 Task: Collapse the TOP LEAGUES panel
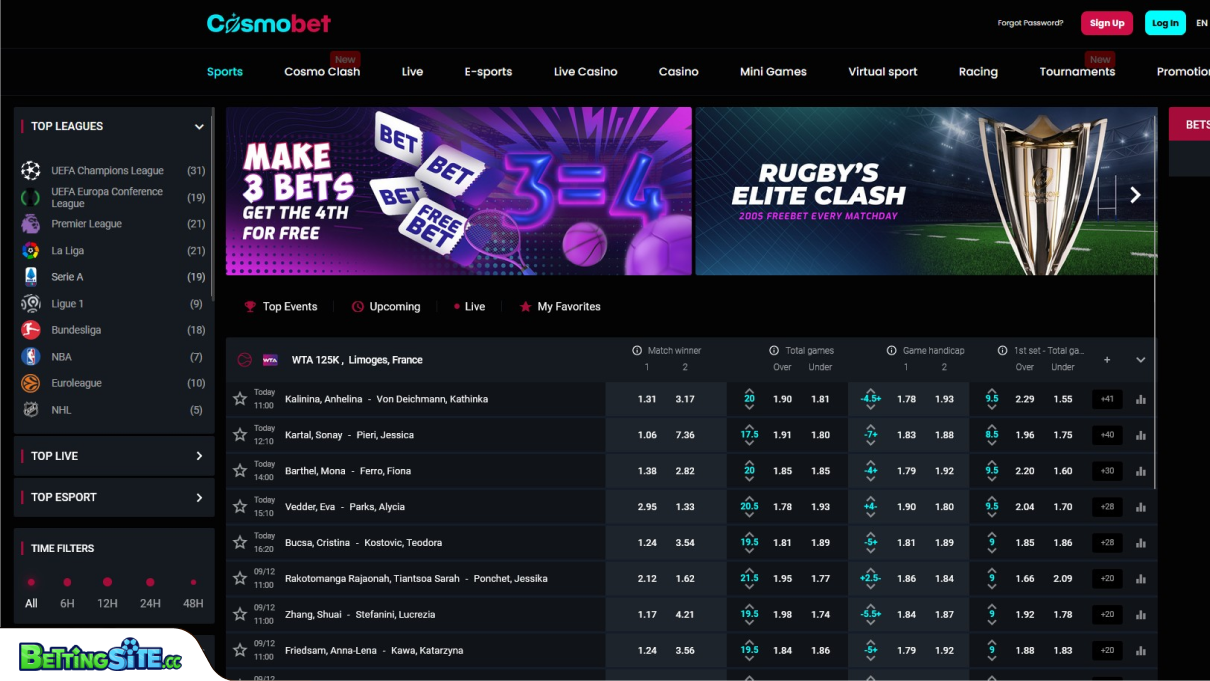[x=199, y=126]
